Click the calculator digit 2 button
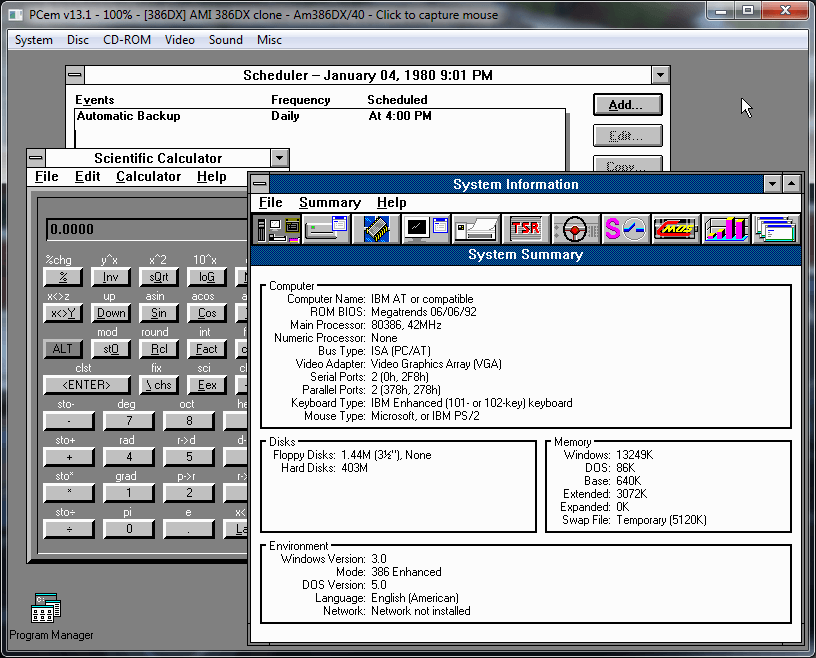The image size is (816, 658). point(189,493)
